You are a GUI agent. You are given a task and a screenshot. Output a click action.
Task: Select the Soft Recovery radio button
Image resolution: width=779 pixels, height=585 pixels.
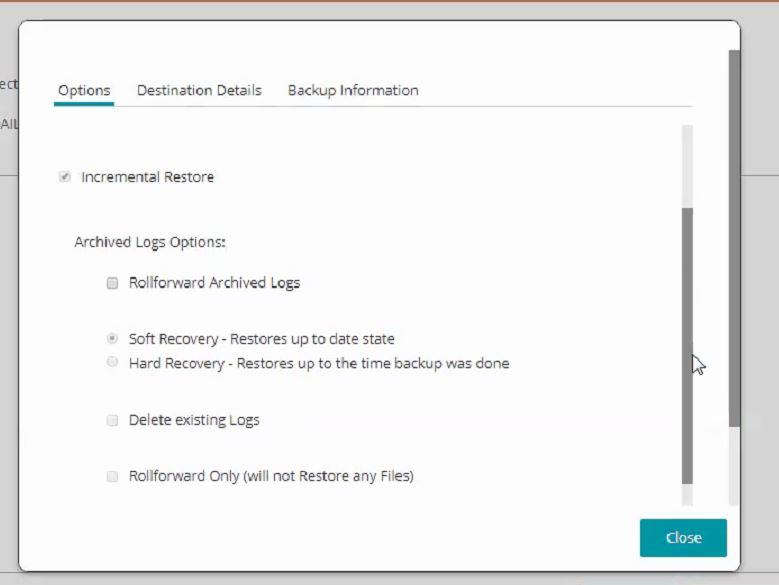(x=113, y=339)
